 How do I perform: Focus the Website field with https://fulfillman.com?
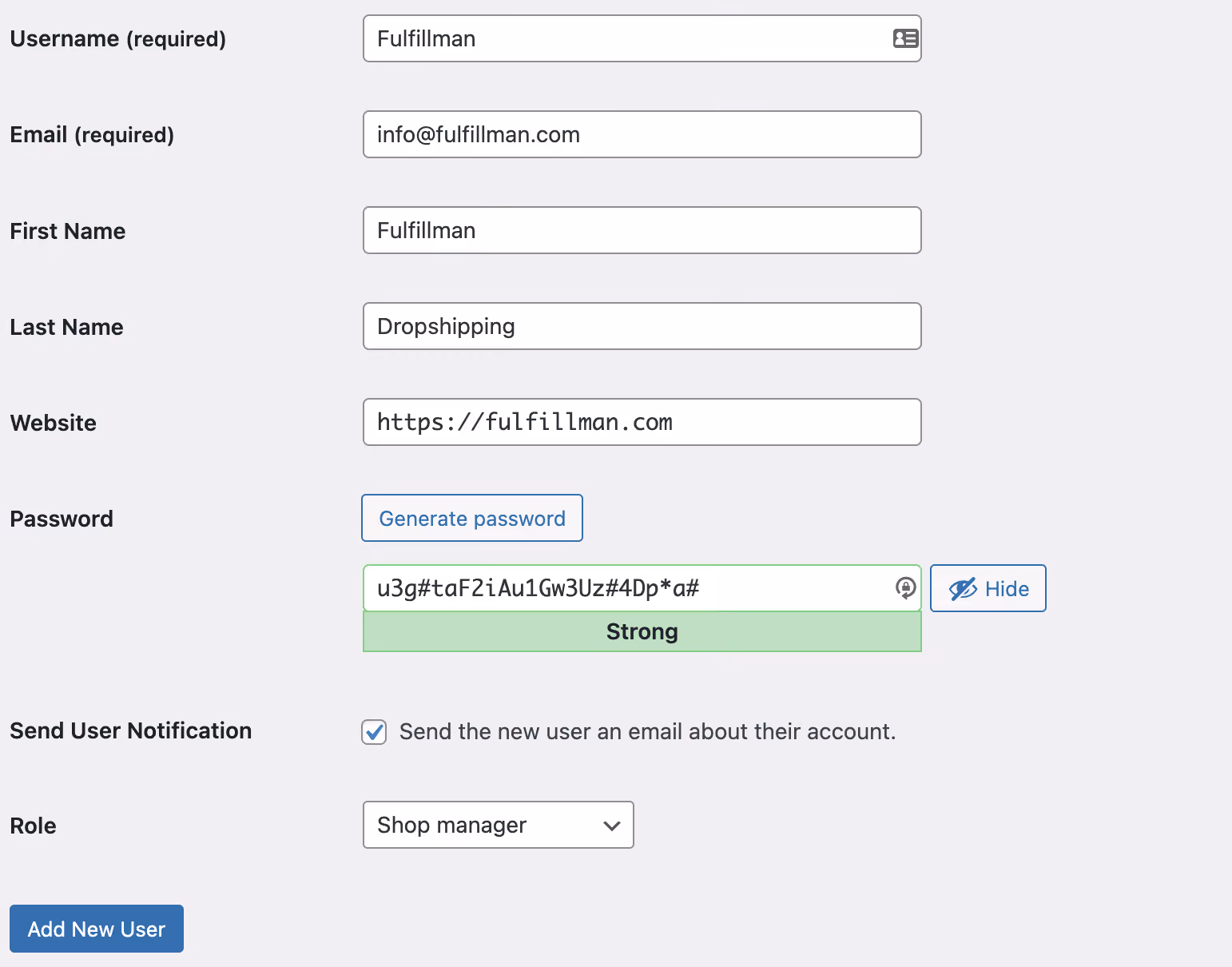(x=642, y=422)
